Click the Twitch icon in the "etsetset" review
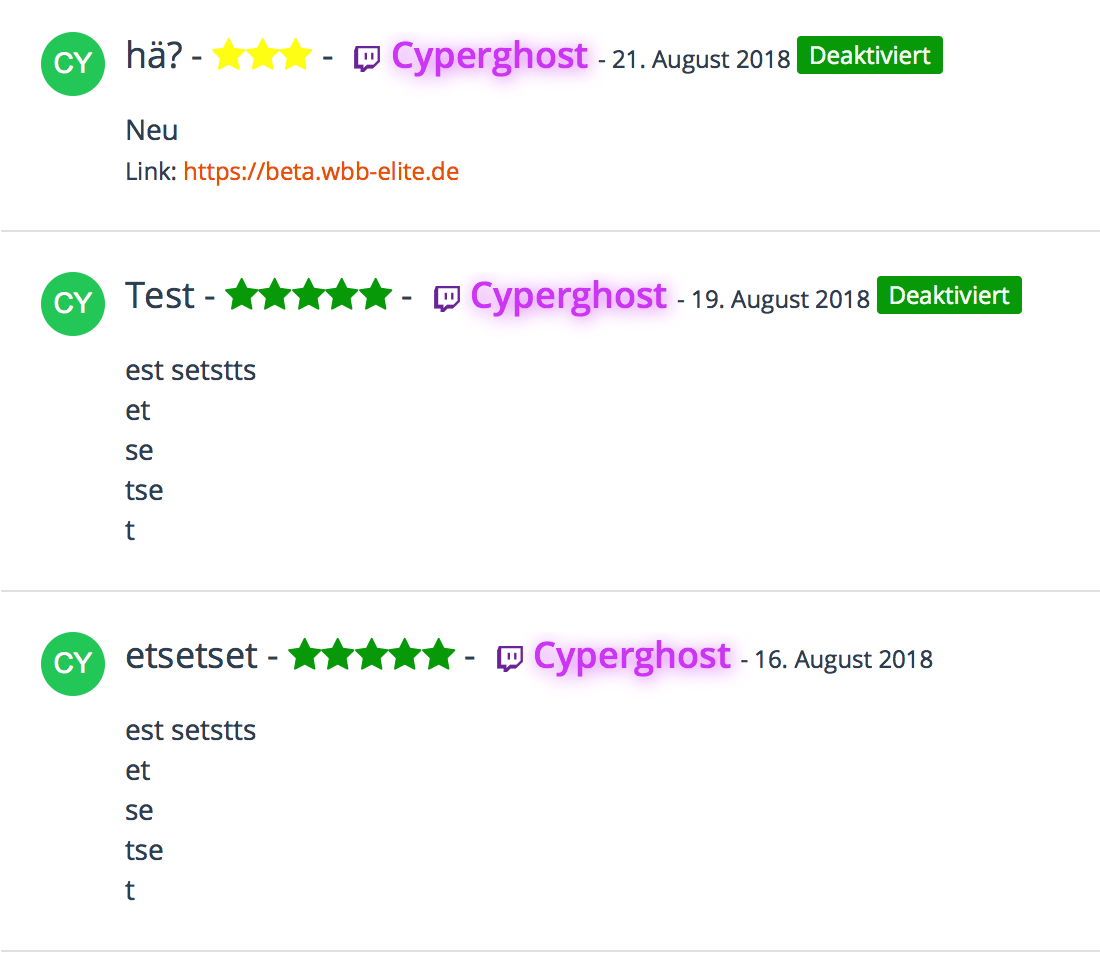The width and height of the screenshot is (1100, 958). point(510,658)
